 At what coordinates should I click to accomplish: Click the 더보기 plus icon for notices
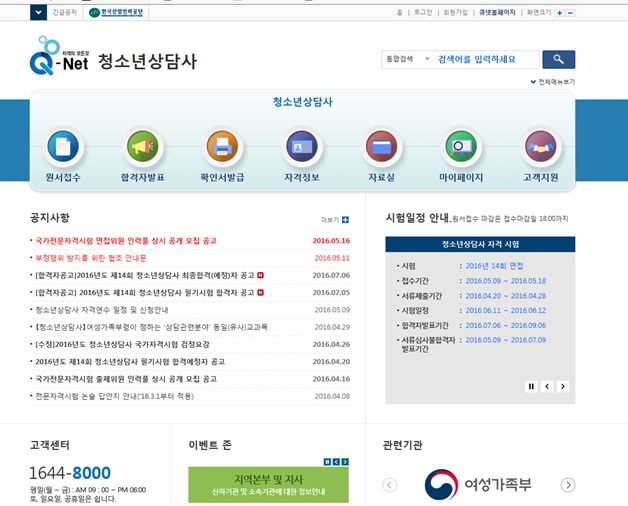tap(345, 220)
